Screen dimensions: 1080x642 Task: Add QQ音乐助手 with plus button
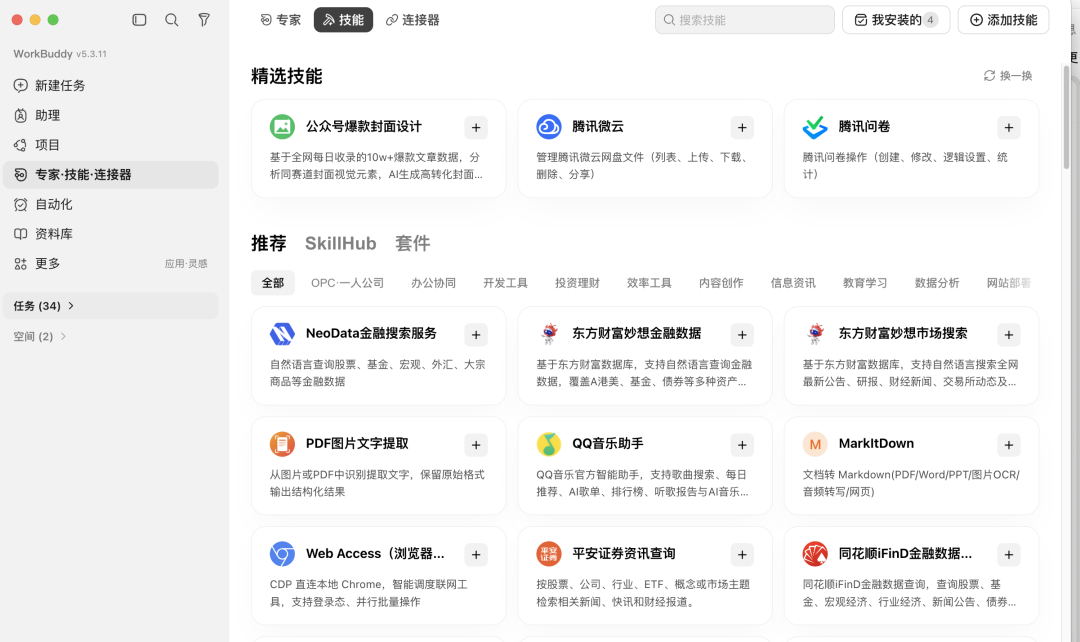[x=742, y=445]
